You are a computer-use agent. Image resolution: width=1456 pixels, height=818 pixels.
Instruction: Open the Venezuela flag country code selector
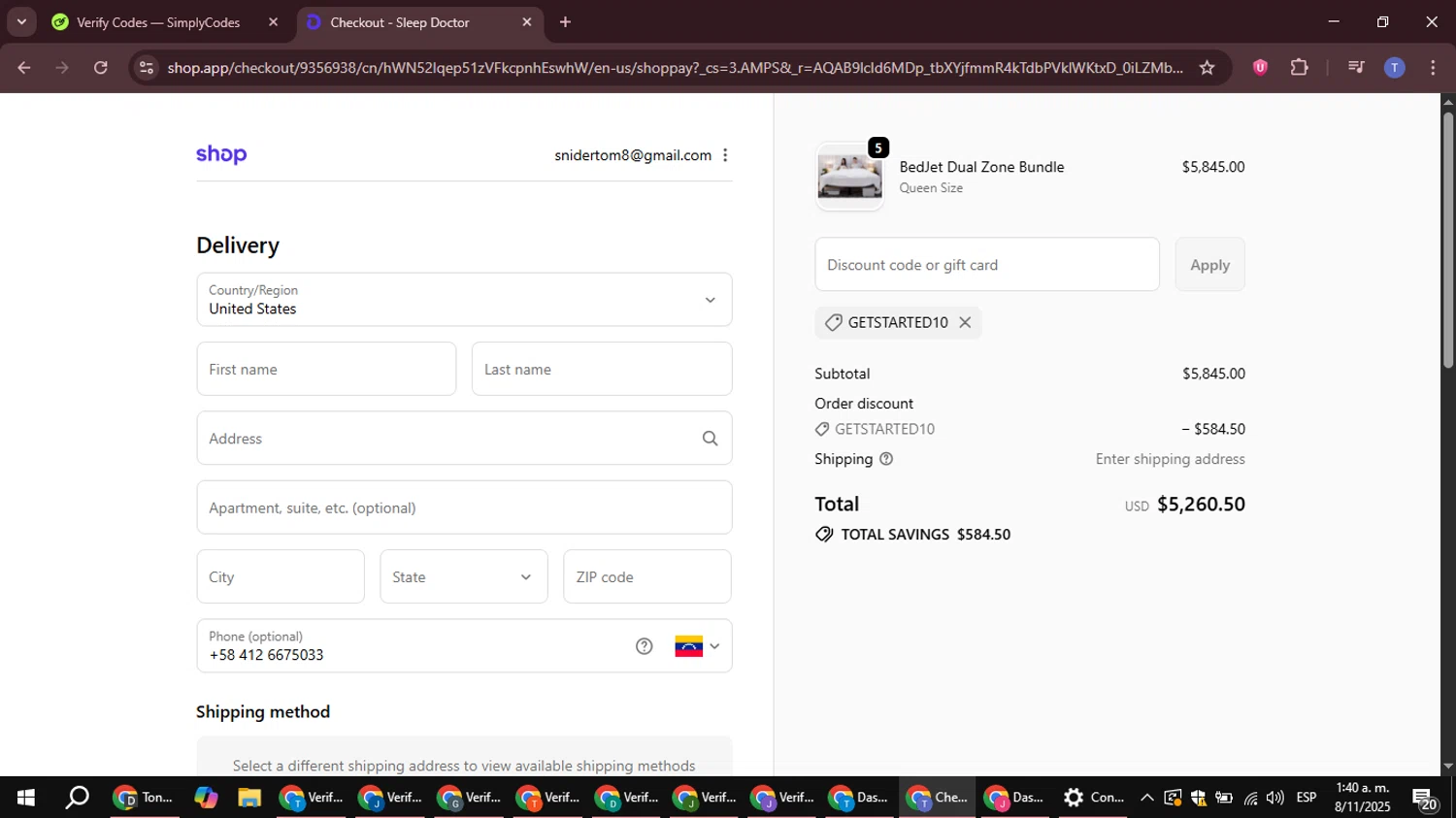click(x=697, y=646)
